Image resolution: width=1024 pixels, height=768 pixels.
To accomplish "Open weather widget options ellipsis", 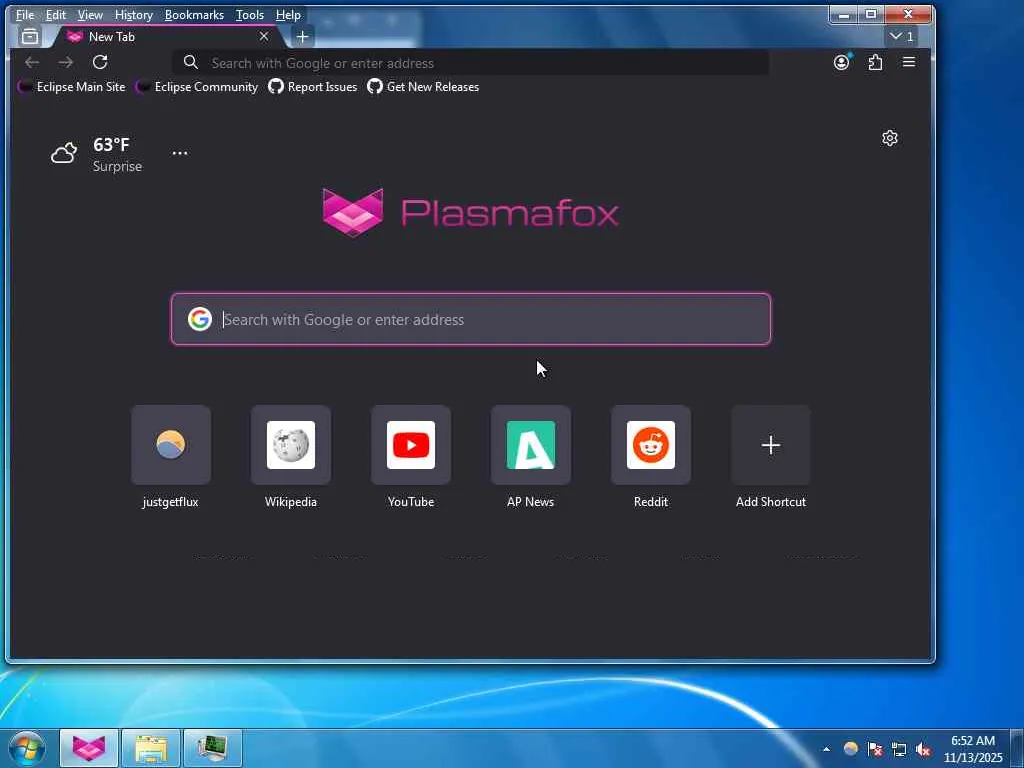I will tap(180, 153).
